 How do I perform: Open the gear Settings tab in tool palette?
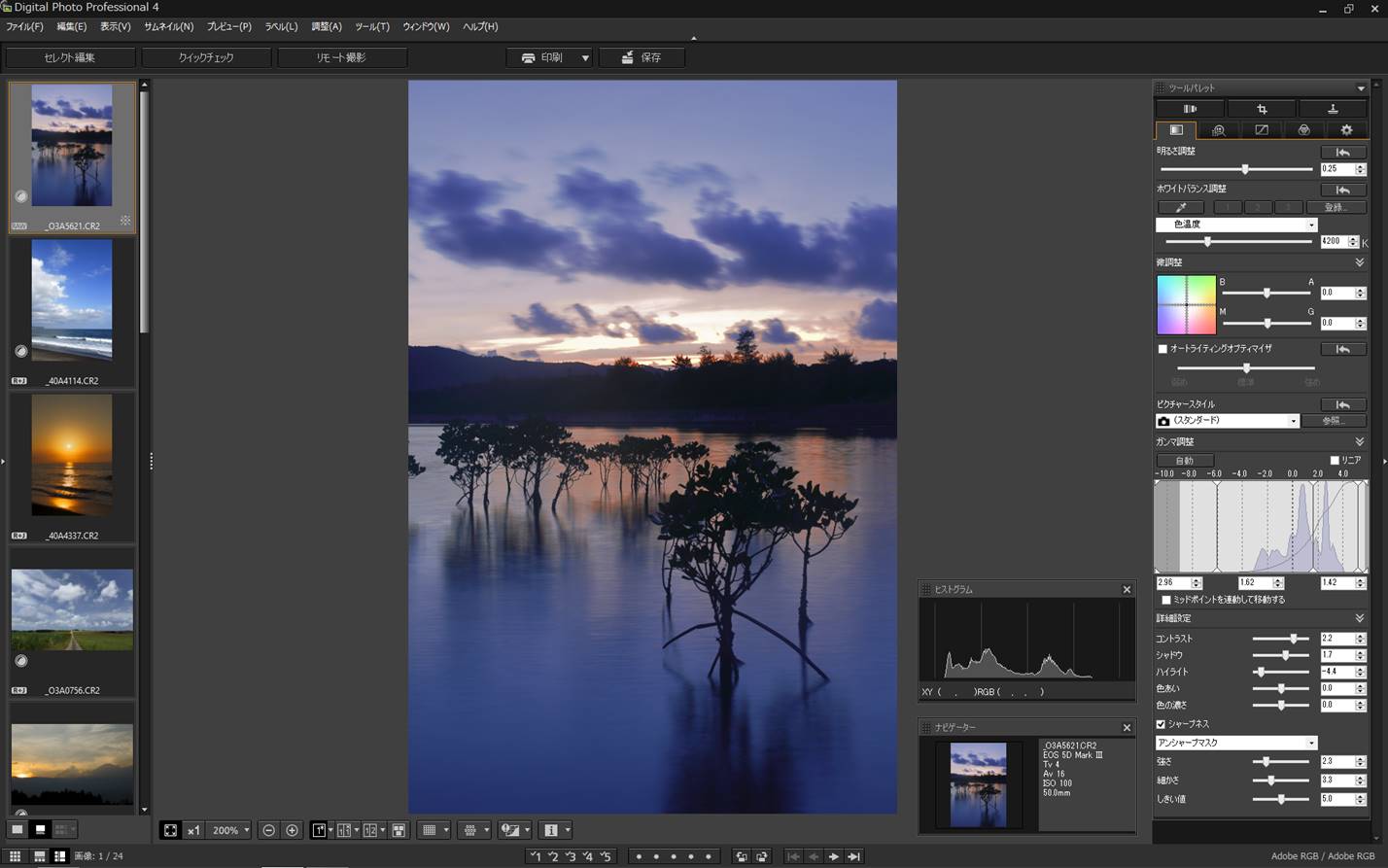tap(1346, 129)
